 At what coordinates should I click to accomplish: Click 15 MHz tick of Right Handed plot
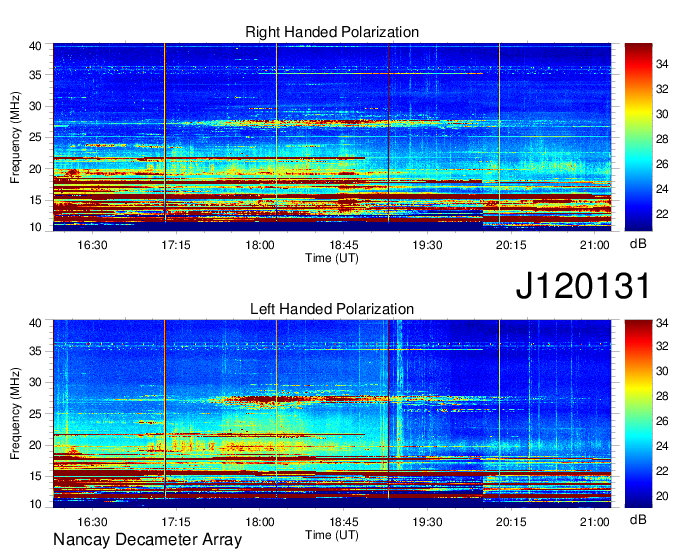(35, 200)
